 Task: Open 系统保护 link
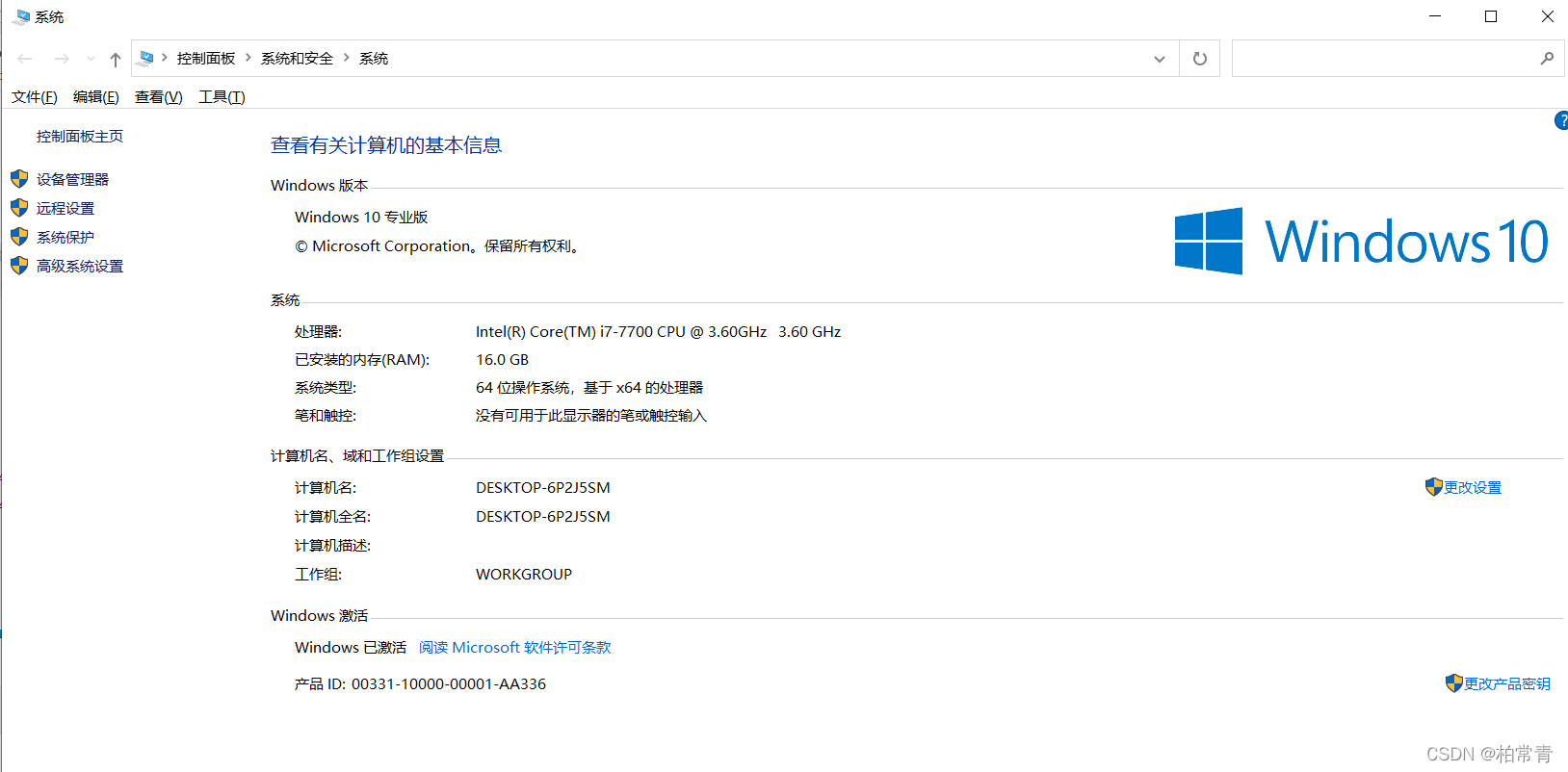[65, 237]
